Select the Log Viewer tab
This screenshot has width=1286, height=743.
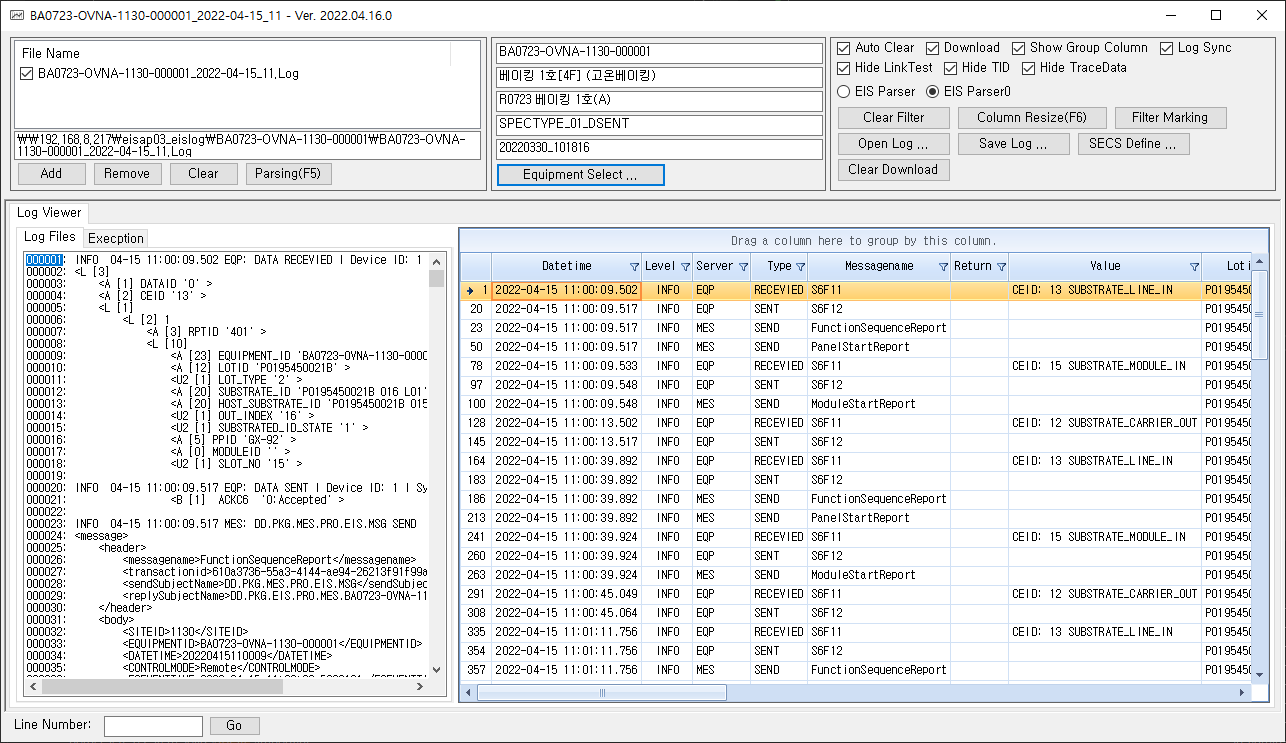(x=49, y=213)
